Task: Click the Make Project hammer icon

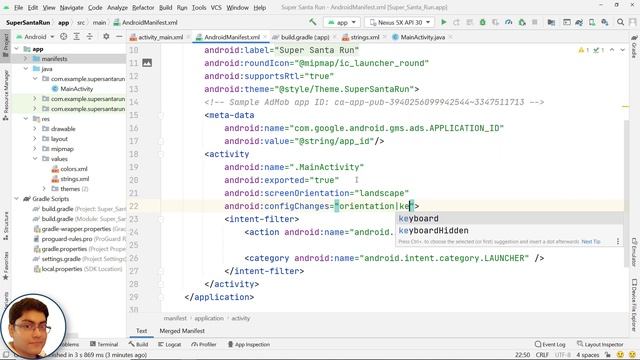Action: click(313, 22)
